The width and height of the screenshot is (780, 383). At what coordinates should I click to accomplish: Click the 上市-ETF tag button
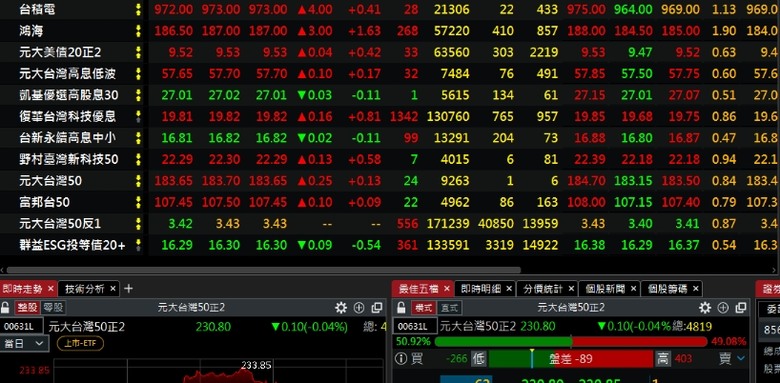click(x=80, y=343)
